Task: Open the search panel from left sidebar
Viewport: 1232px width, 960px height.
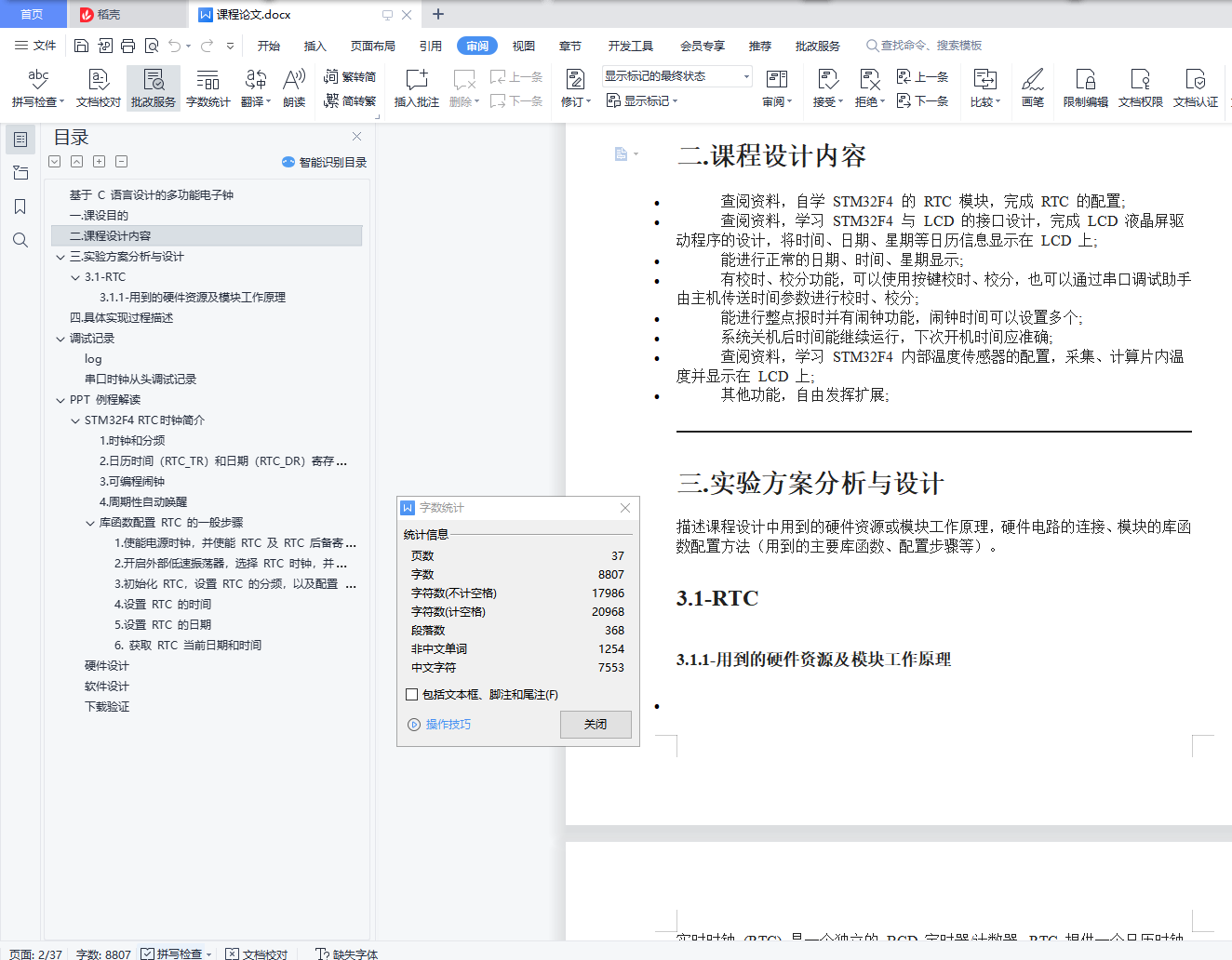Action: (20, 240)
